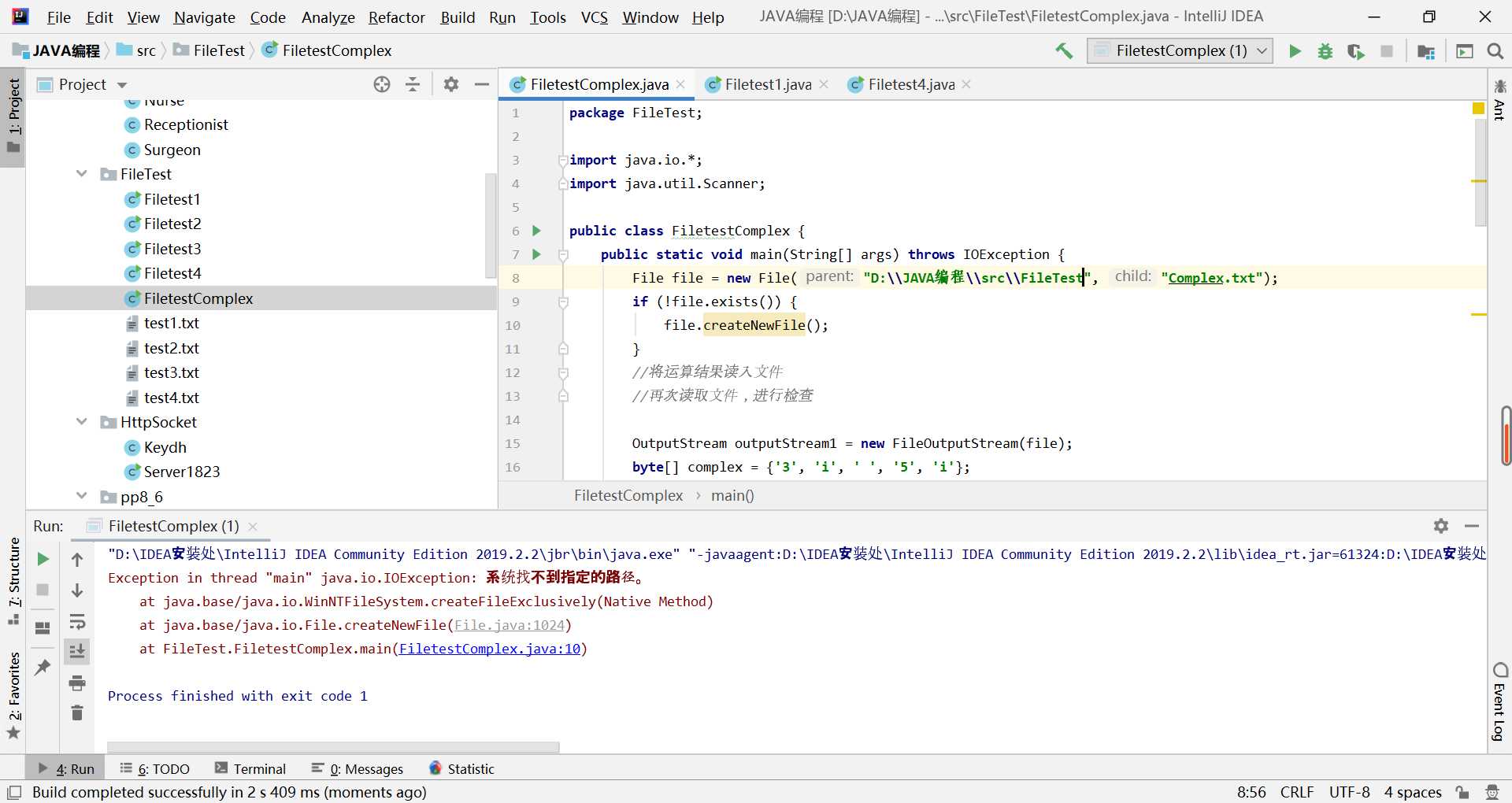The height and width of the screenshot is (803, 1512).
Task: Follow File.java:1024 stack trace link
Action: (x=510, y=625)
